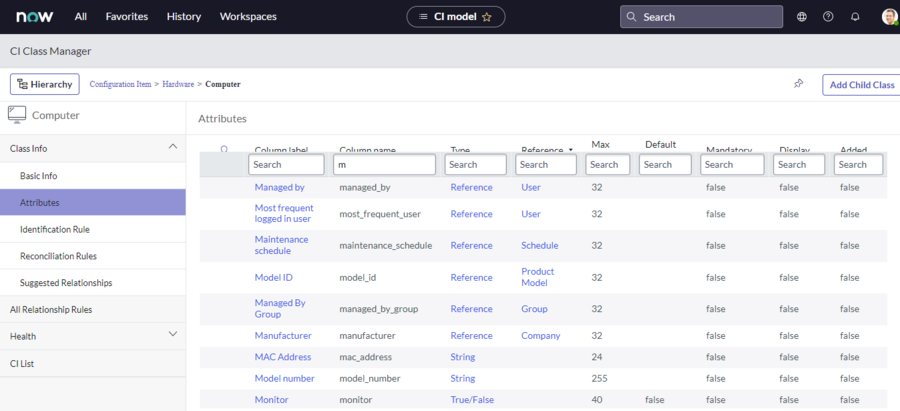The image size is (900, 411).
Task: Click the Add Child Class button
Action: [x=860, y=85]
